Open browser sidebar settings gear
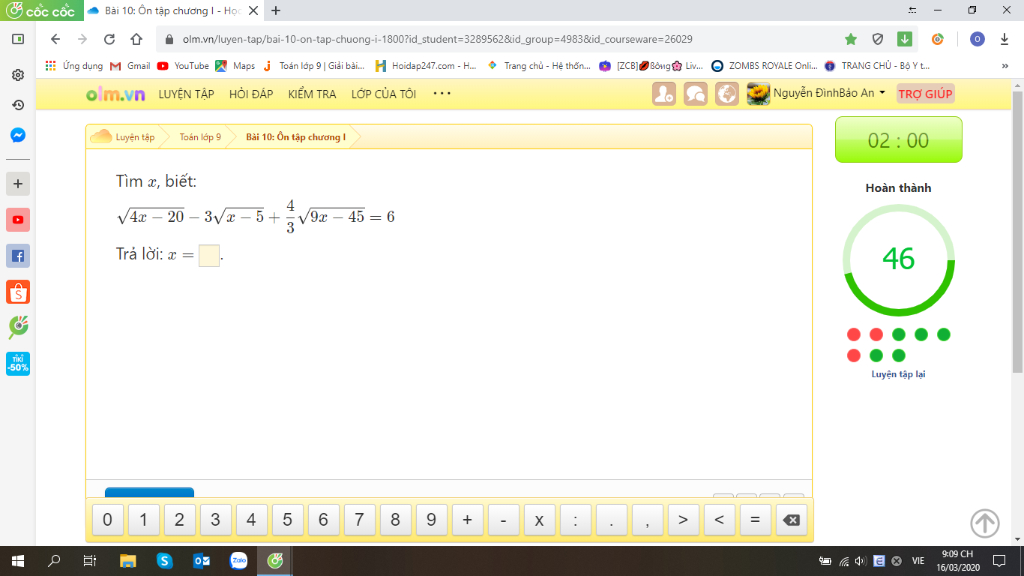The width and height of the screenshot is (1024, 576). pyautogui.click(x=18, y=75)
